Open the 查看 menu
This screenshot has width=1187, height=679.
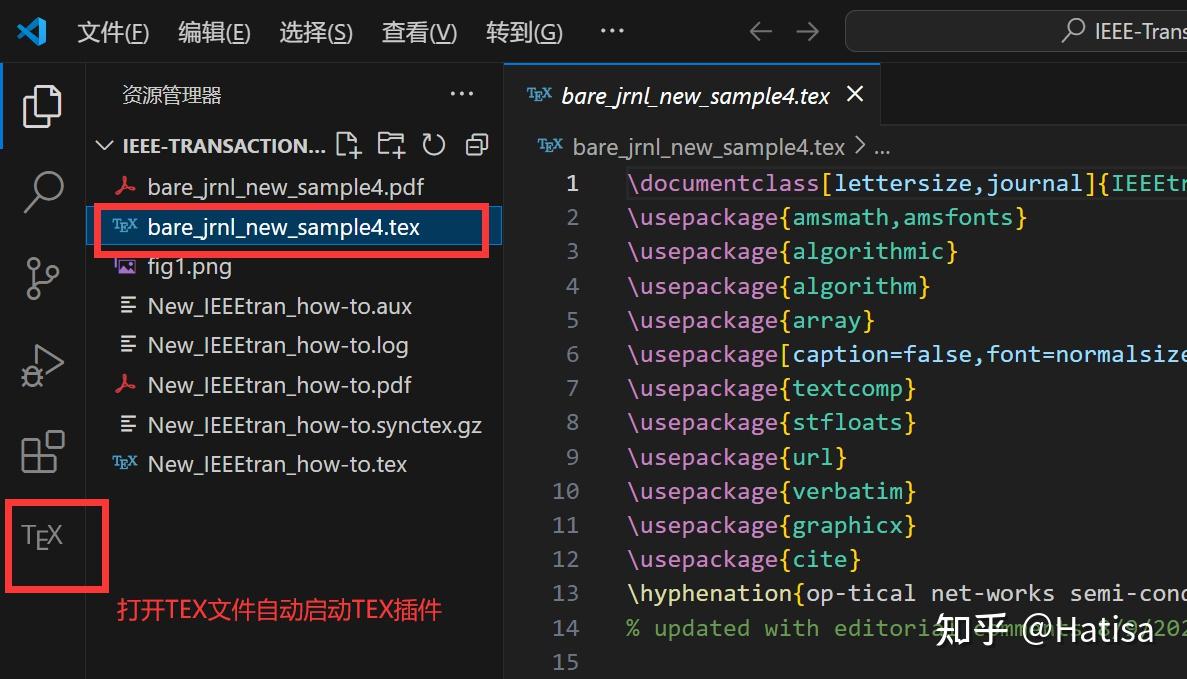click(x=418, y=31)
